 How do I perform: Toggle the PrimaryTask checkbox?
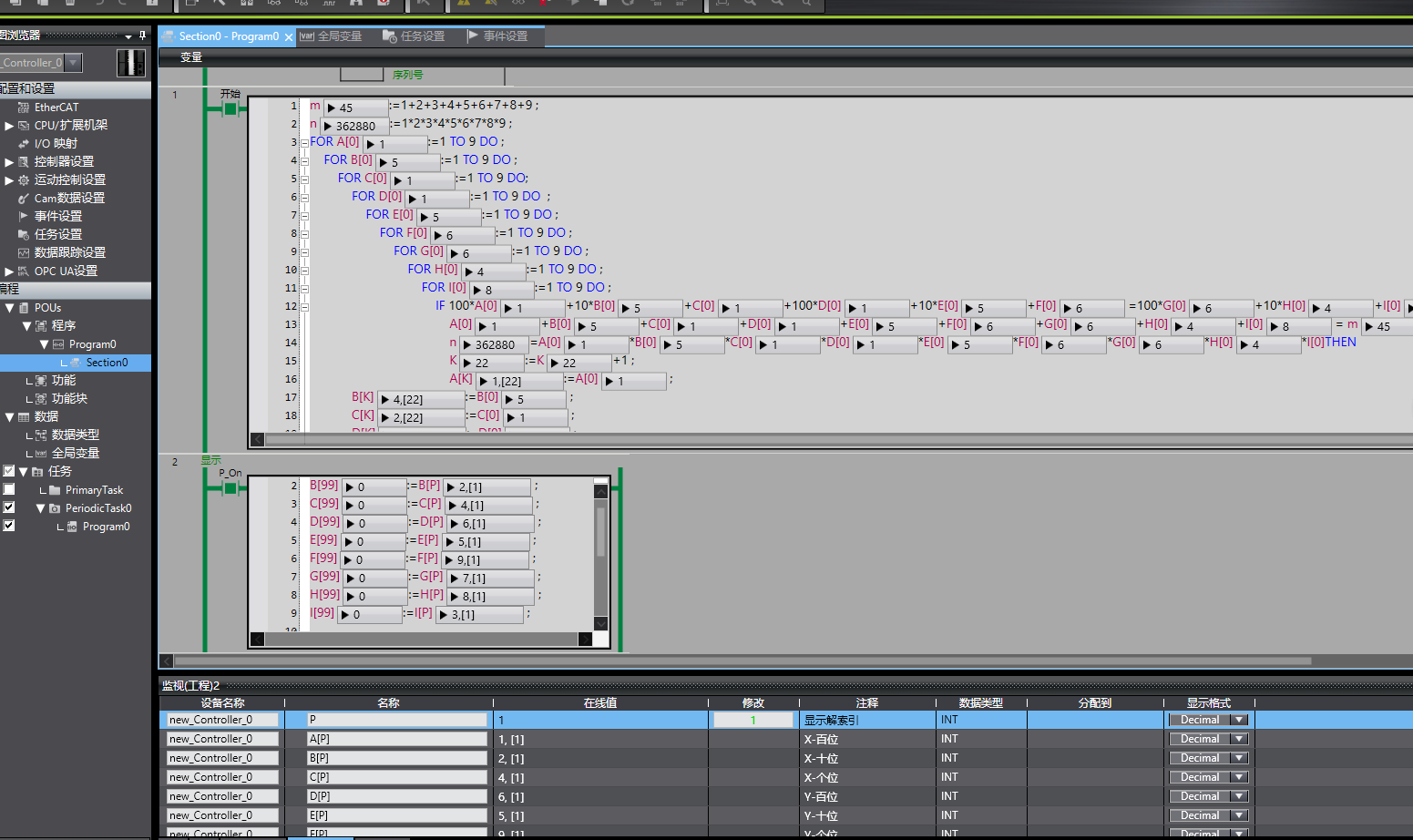(9, 489)
